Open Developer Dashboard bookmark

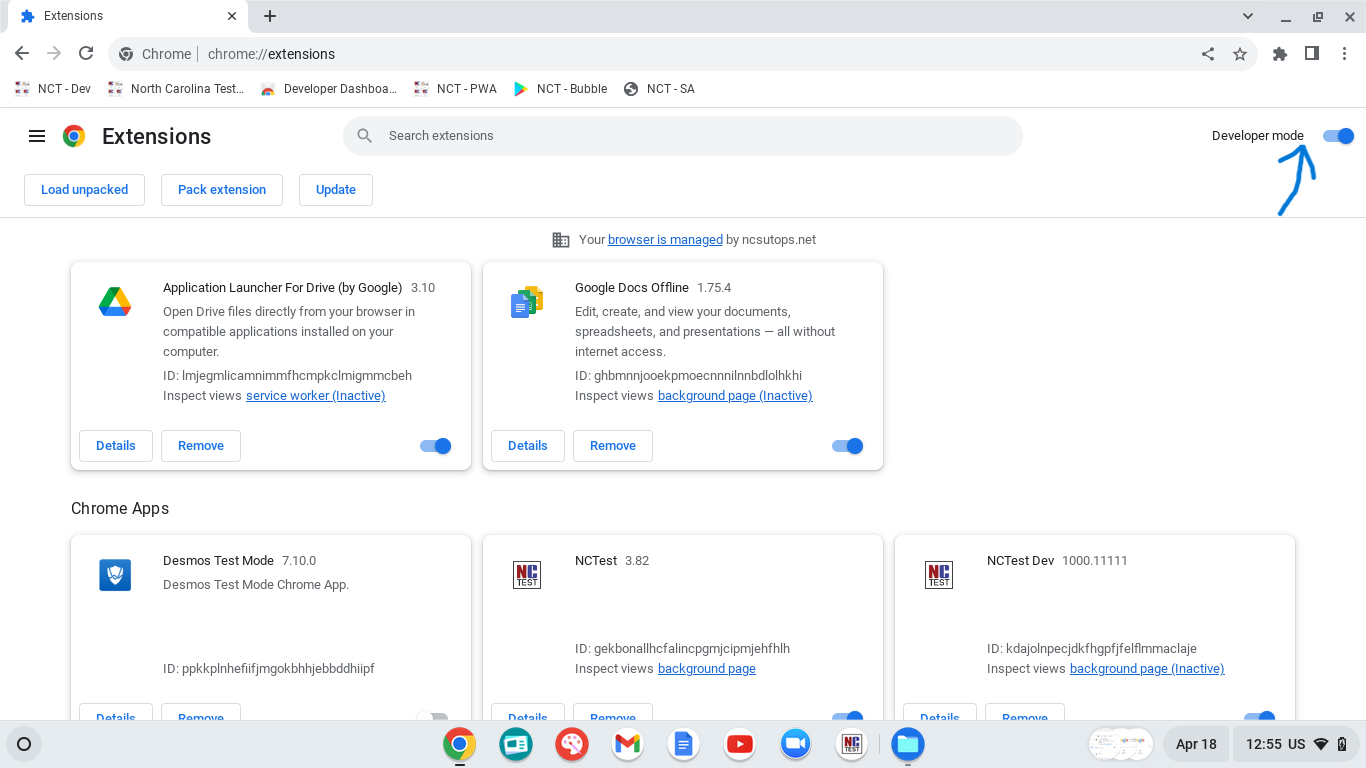point(328,89)
